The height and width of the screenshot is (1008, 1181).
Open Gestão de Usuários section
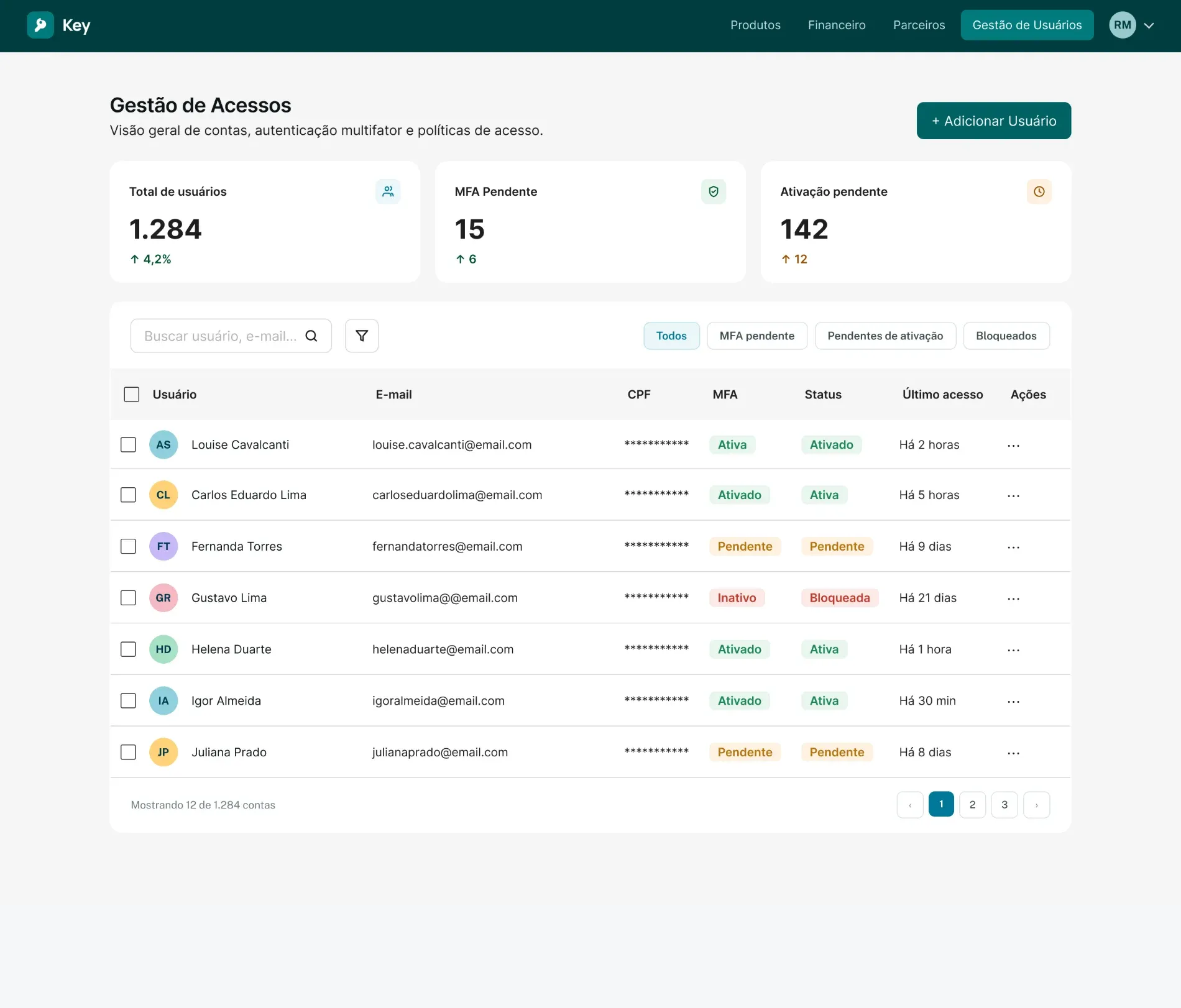(1027, 25)
